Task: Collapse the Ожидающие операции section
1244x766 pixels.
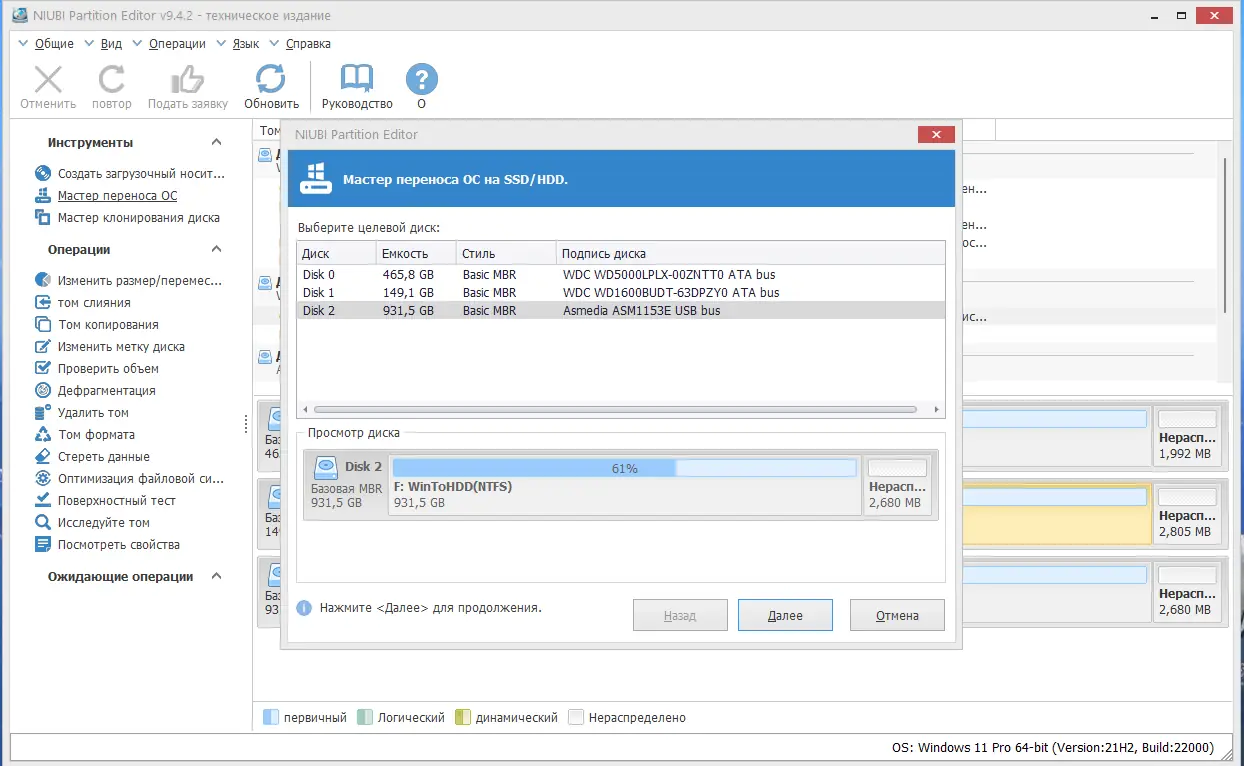Action: [217, 577]
